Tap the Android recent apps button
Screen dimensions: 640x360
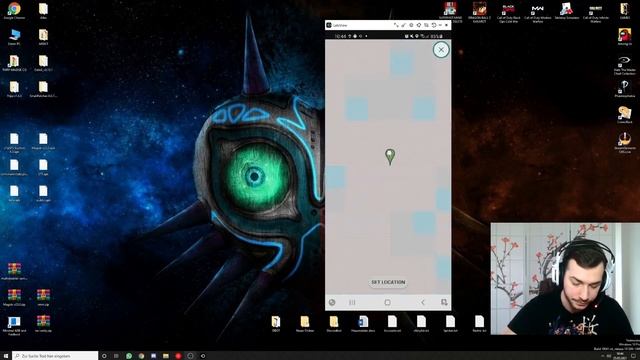point(352,302)
